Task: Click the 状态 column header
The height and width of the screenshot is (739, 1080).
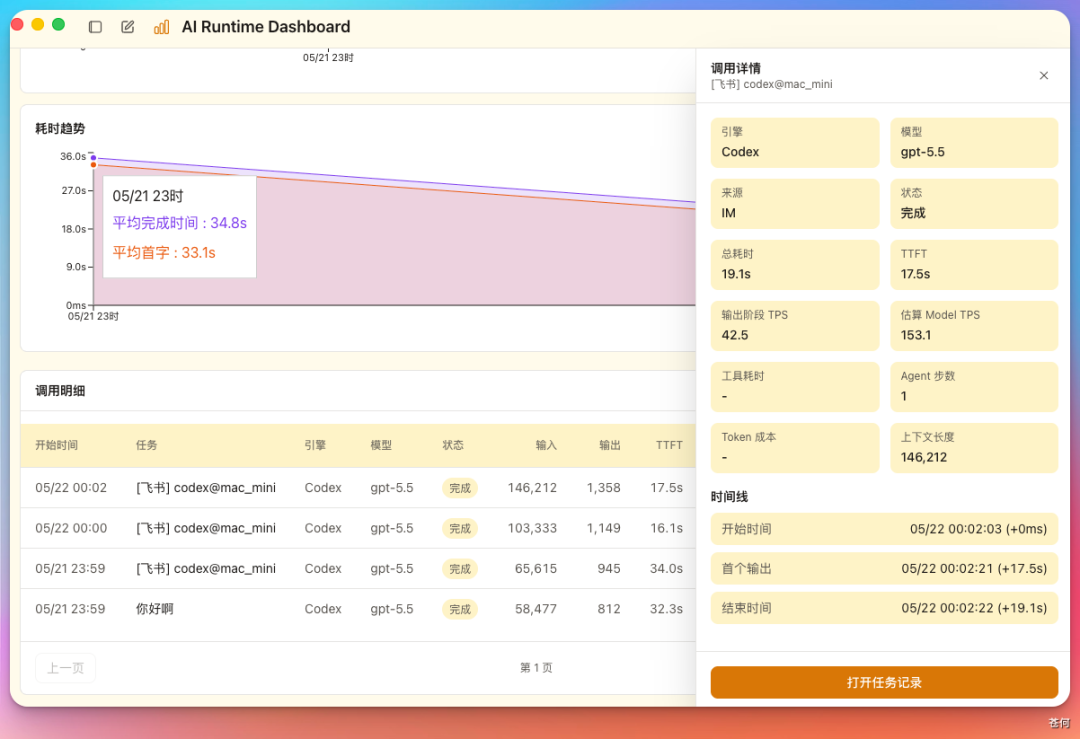Action: [x=453, y=445]
